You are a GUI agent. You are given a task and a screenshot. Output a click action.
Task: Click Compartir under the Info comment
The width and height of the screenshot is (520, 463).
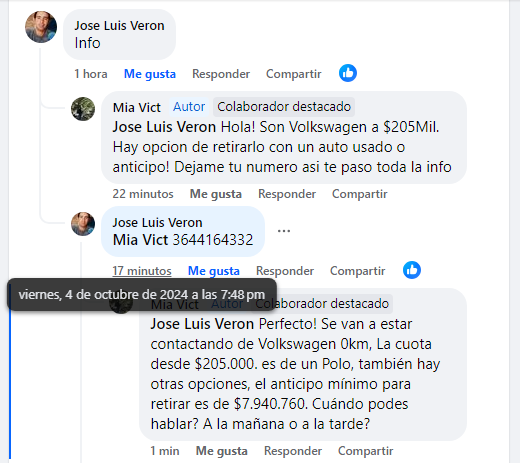[x=294, y=74]
